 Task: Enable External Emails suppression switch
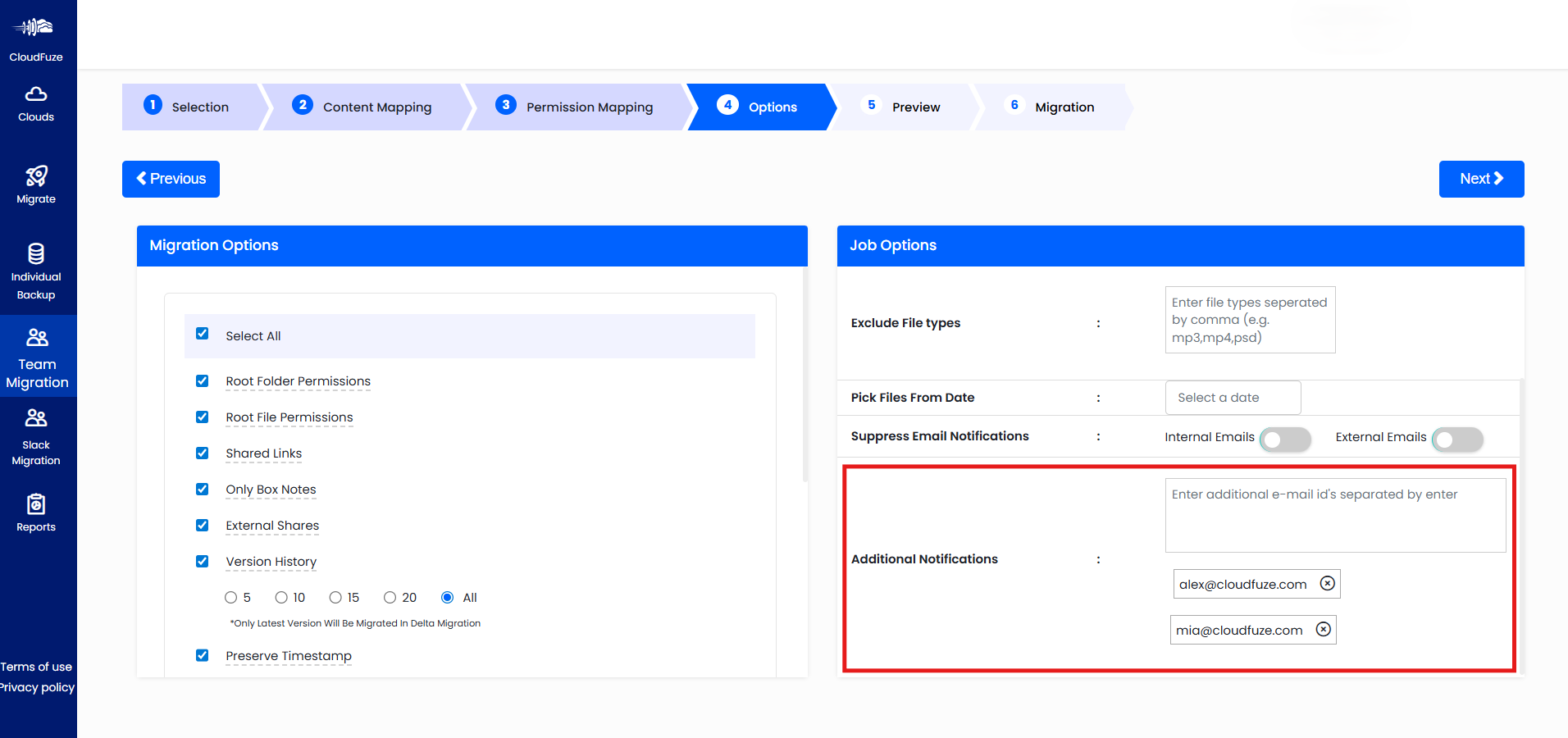pyautogui.click(x=1456, y=440)
